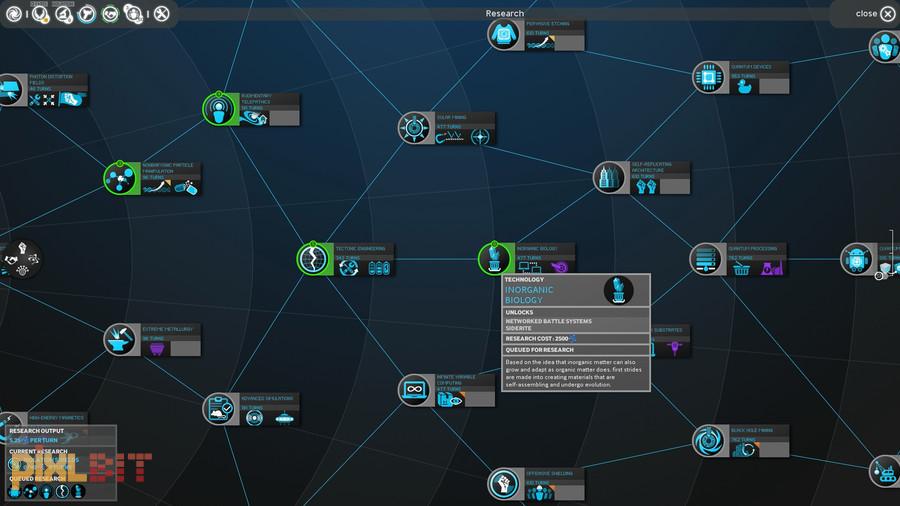Click the Queued For Research status line

coord(576,349)
